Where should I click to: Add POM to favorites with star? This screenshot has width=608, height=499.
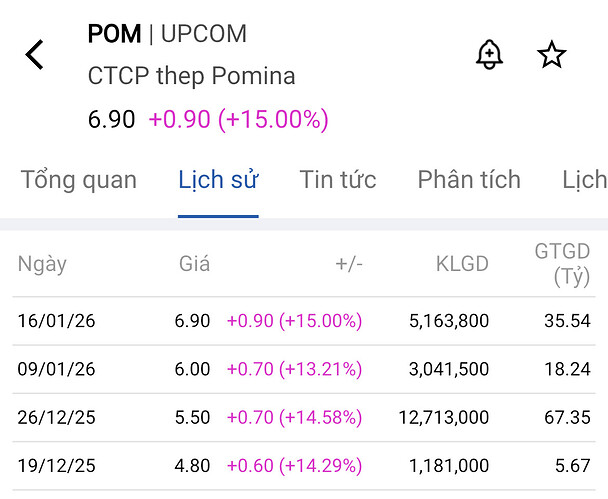click(552, 55)
